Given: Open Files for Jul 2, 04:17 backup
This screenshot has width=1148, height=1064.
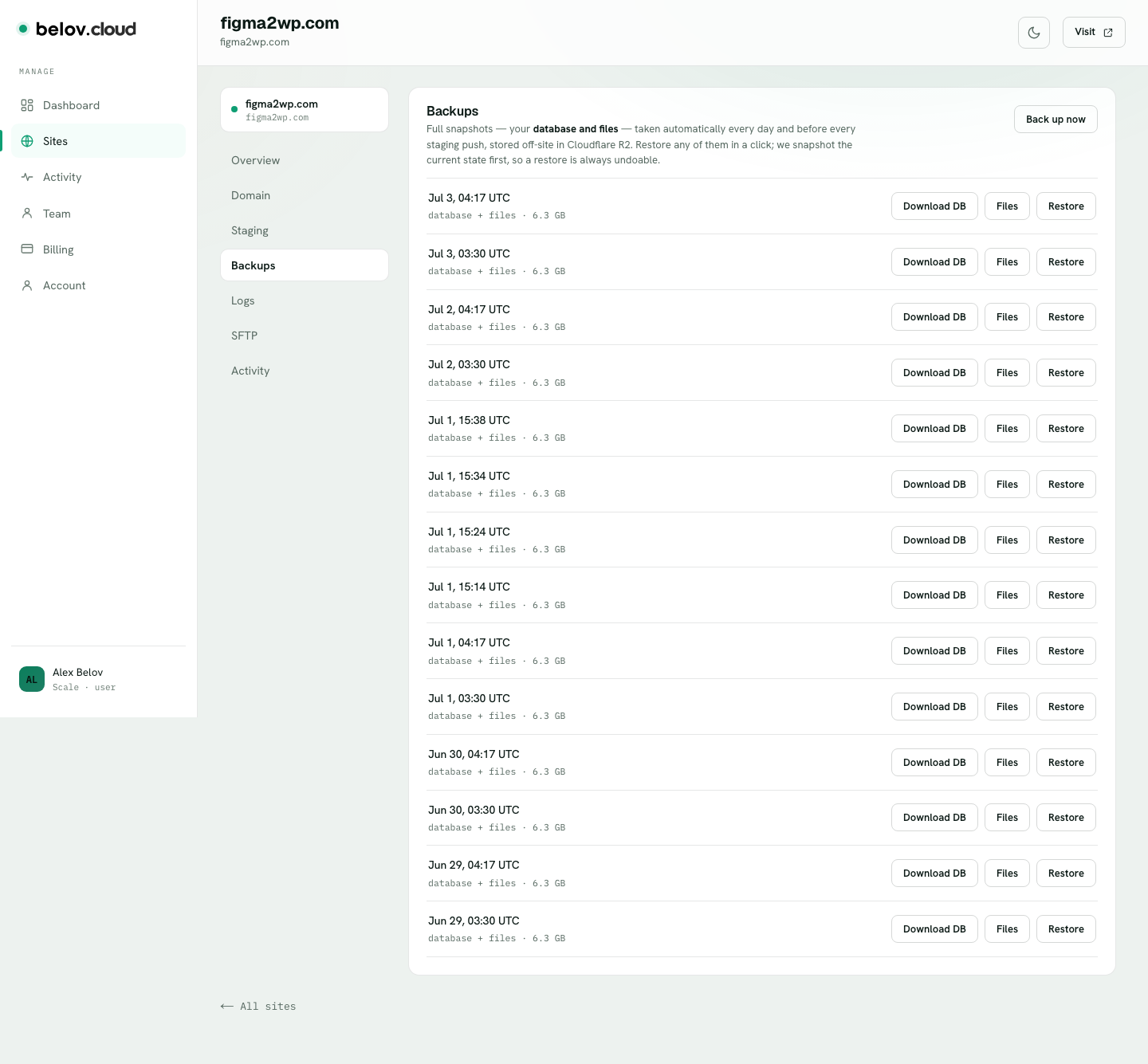Looking at the screenshot, I should coord(1007,317).
